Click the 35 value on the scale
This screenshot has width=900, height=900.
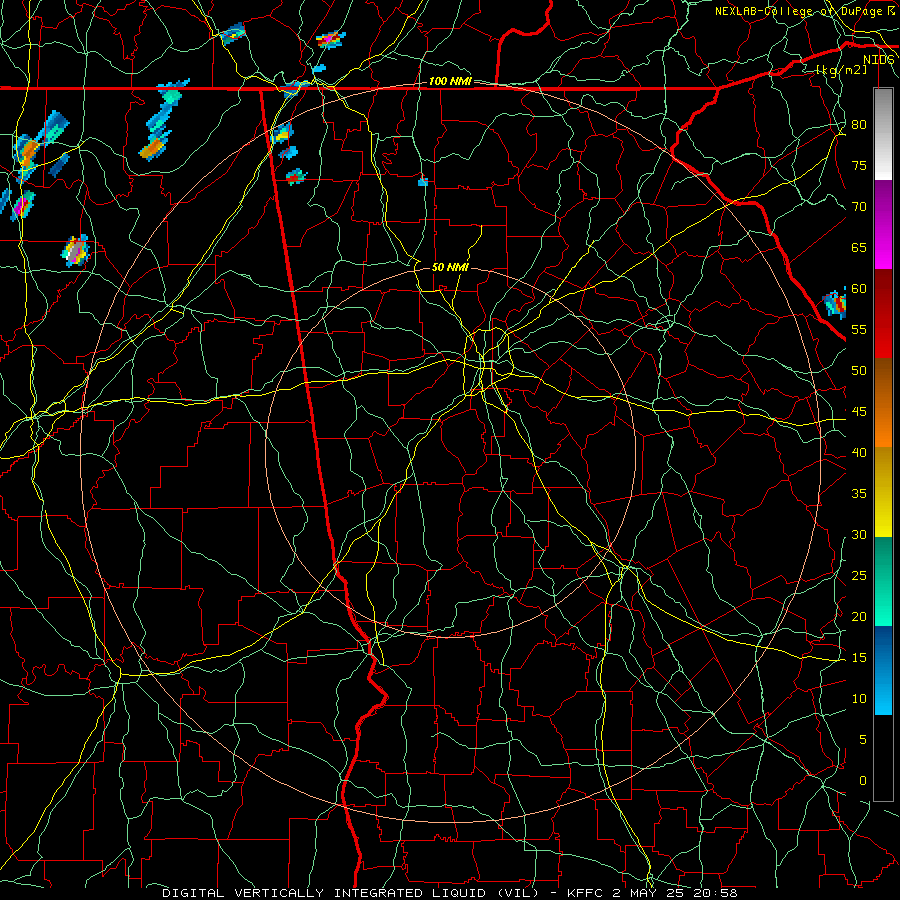(859, 494)
